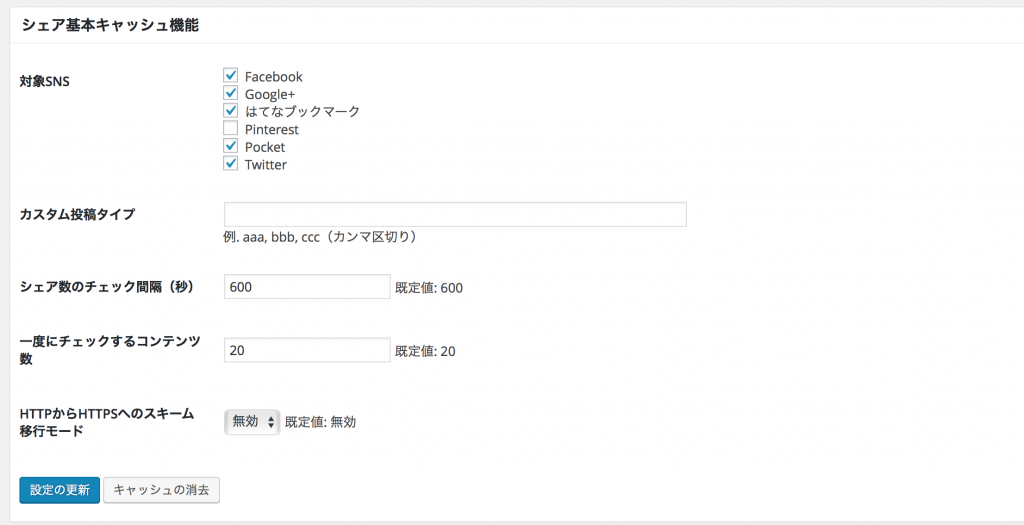Click the Google+ label text
1024x525 pixels.
[x=269, y=95]
